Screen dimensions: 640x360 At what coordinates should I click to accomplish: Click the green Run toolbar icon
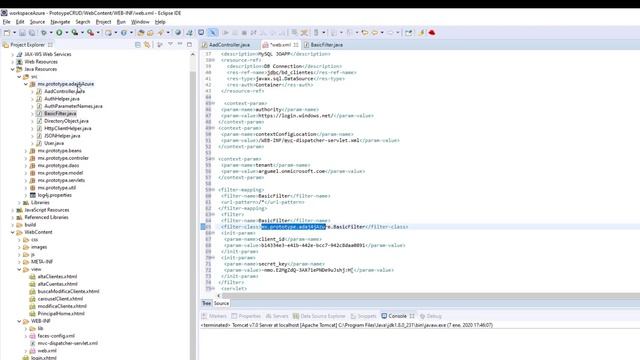(x=59, y=33)
